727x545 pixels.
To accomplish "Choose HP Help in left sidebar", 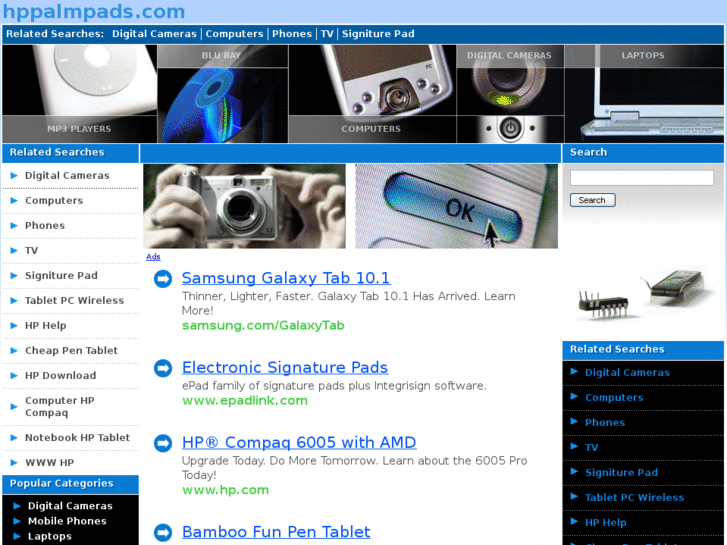I will click(x=45, y=326).
